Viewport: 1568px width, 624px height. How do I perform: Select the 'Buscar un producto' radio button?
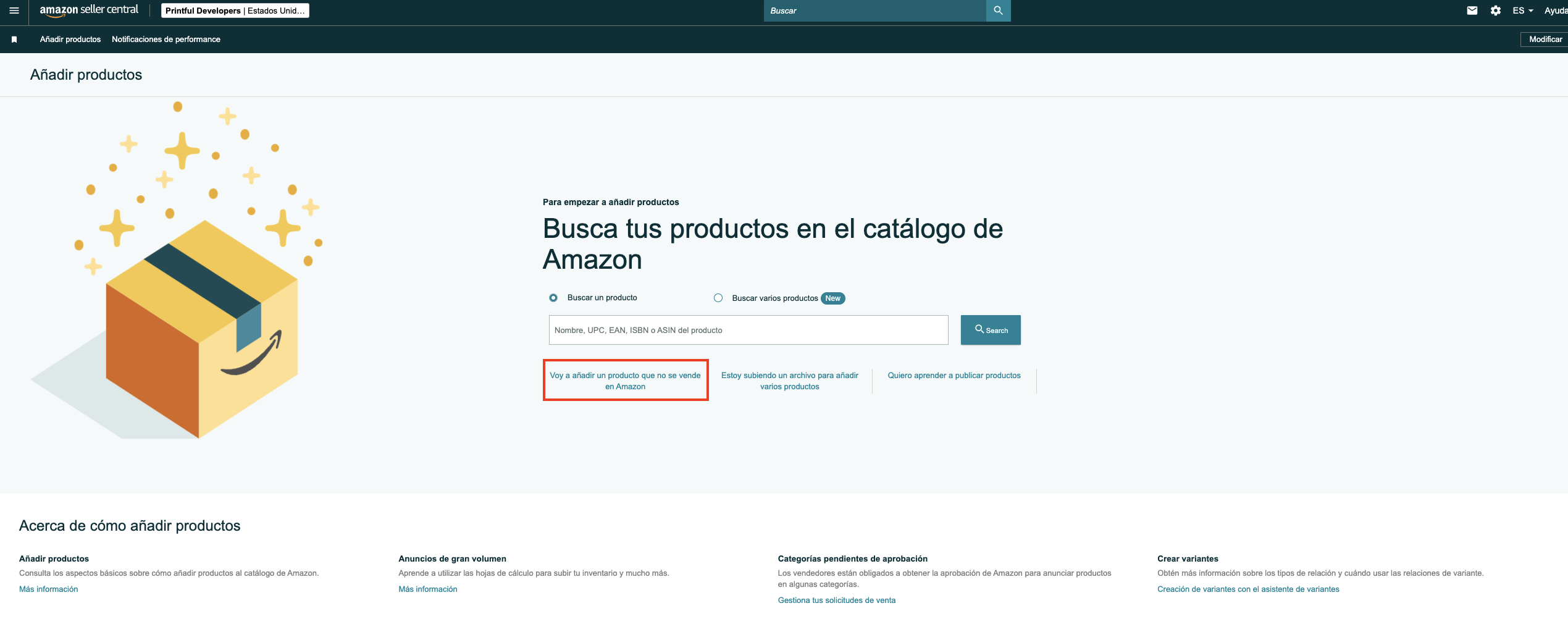point(553,298)
